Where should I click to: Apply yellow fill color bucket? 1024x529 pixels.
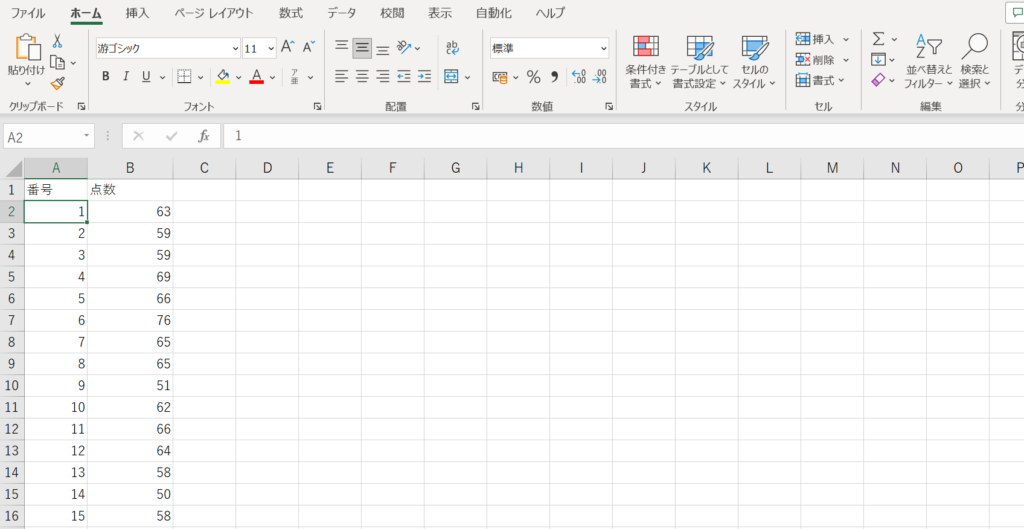point(223,77)
